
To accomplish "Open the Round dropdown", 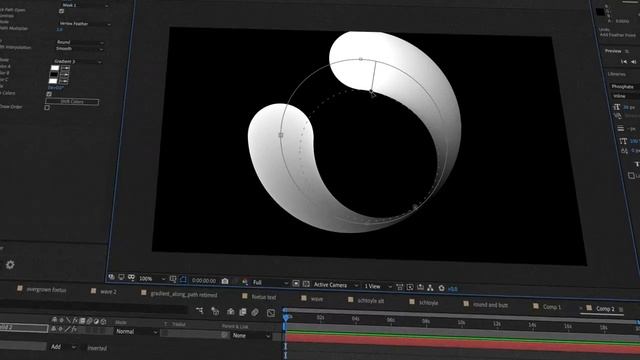I will pos(80,42).
